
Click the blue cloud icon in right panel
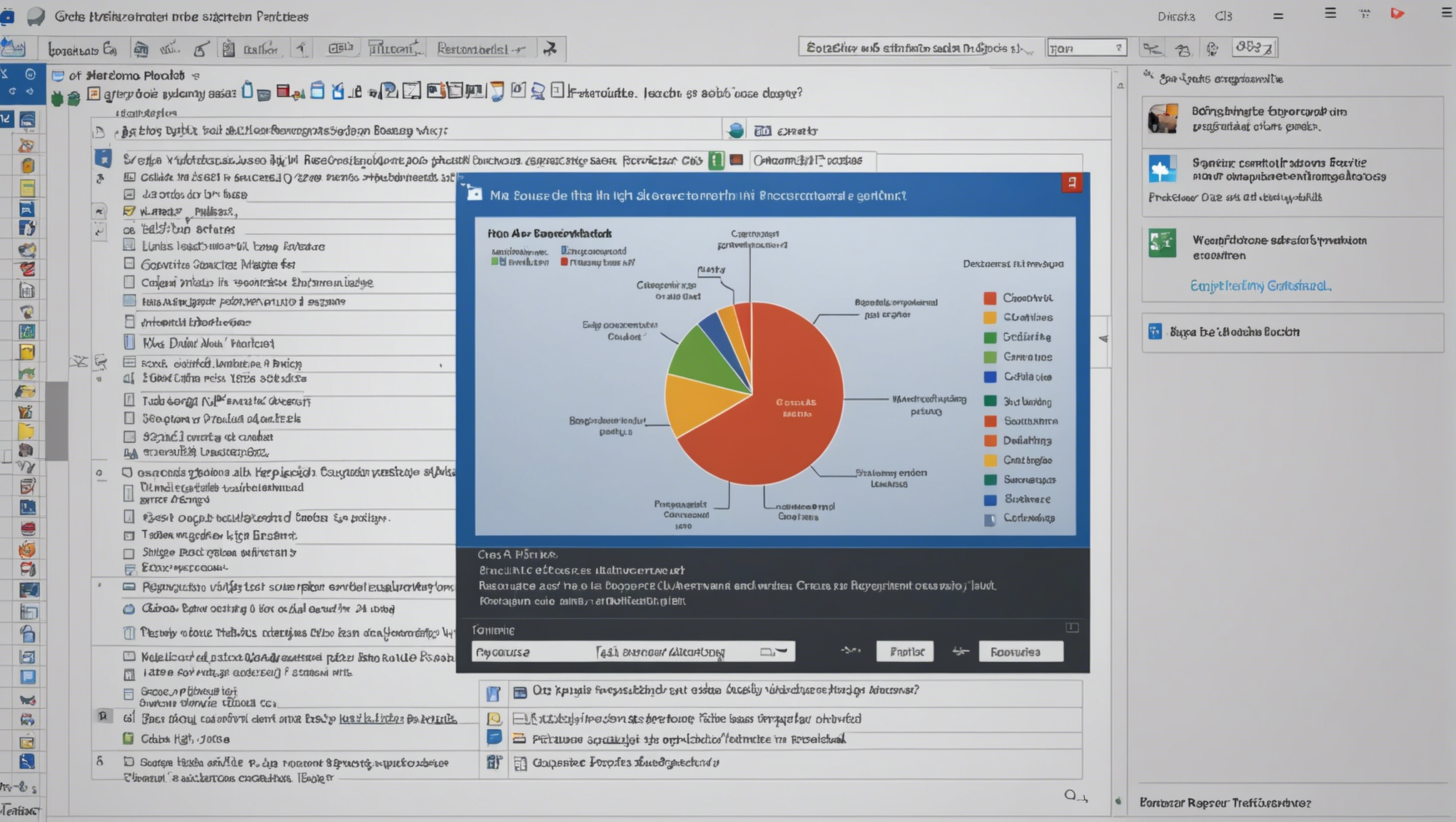click(x=1162, y=170)
